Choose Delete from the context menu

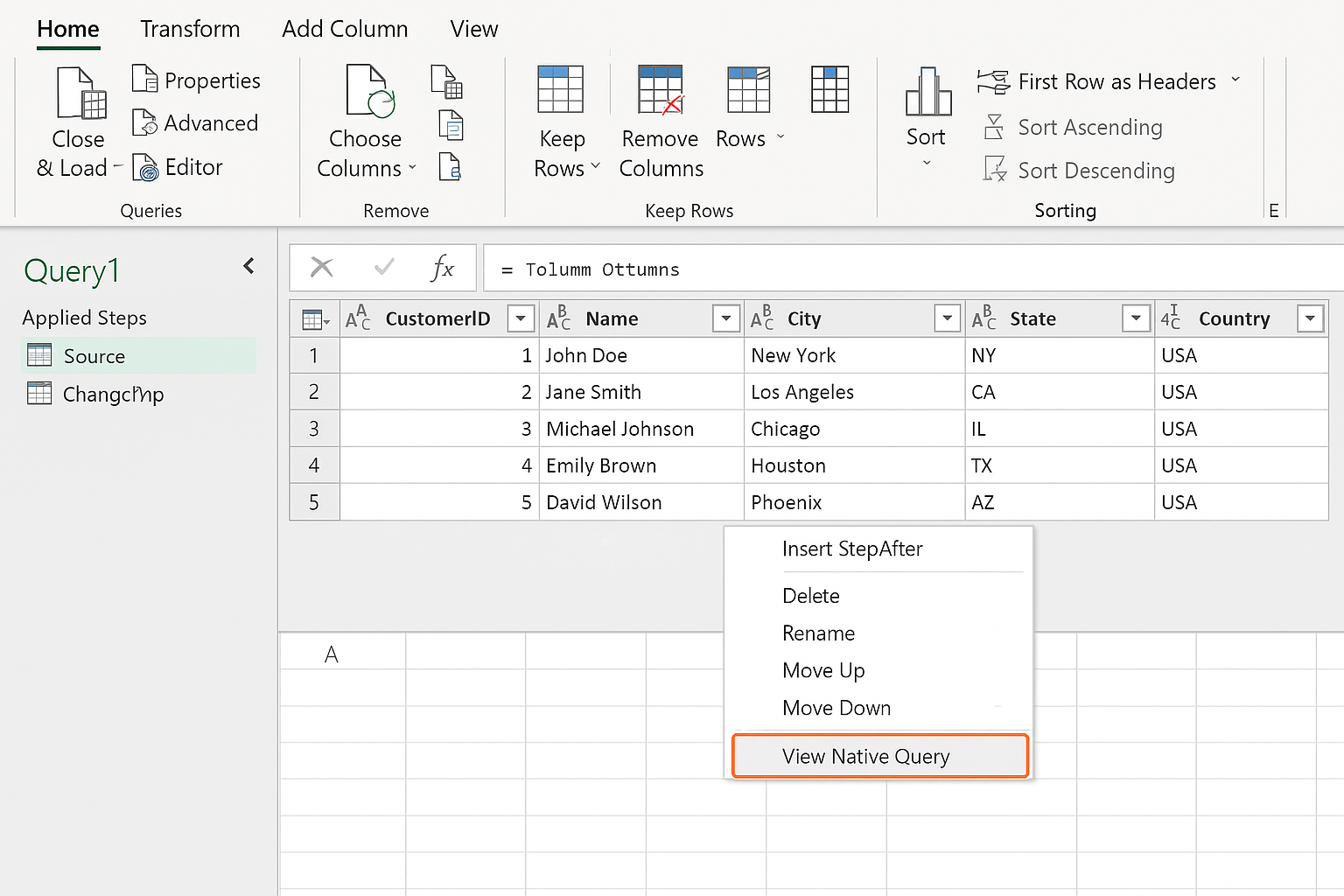pos(878,596)
